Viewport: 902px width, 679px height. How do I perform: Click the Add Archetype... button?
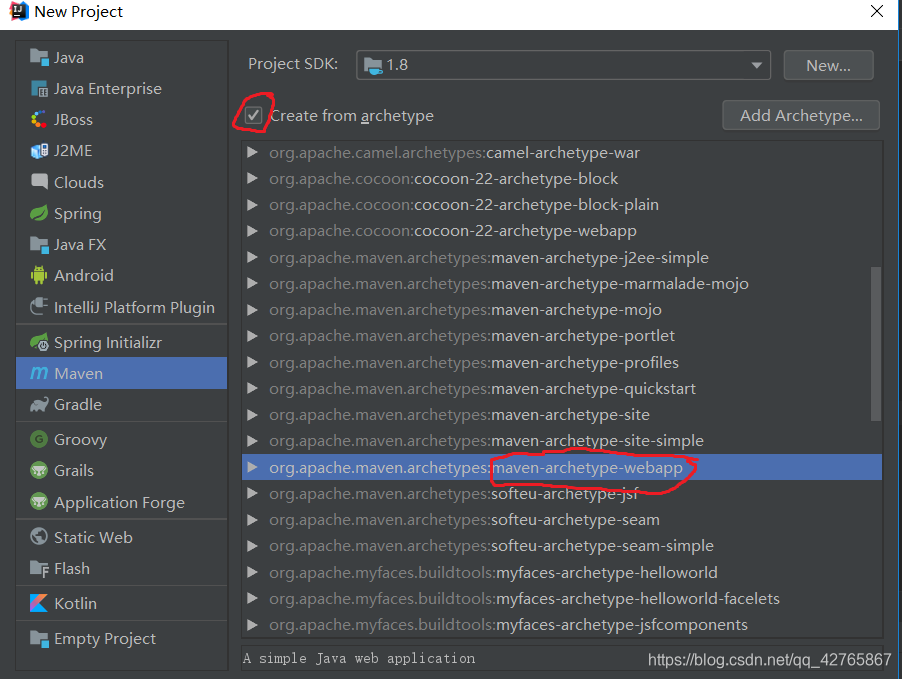pos(801,116)
